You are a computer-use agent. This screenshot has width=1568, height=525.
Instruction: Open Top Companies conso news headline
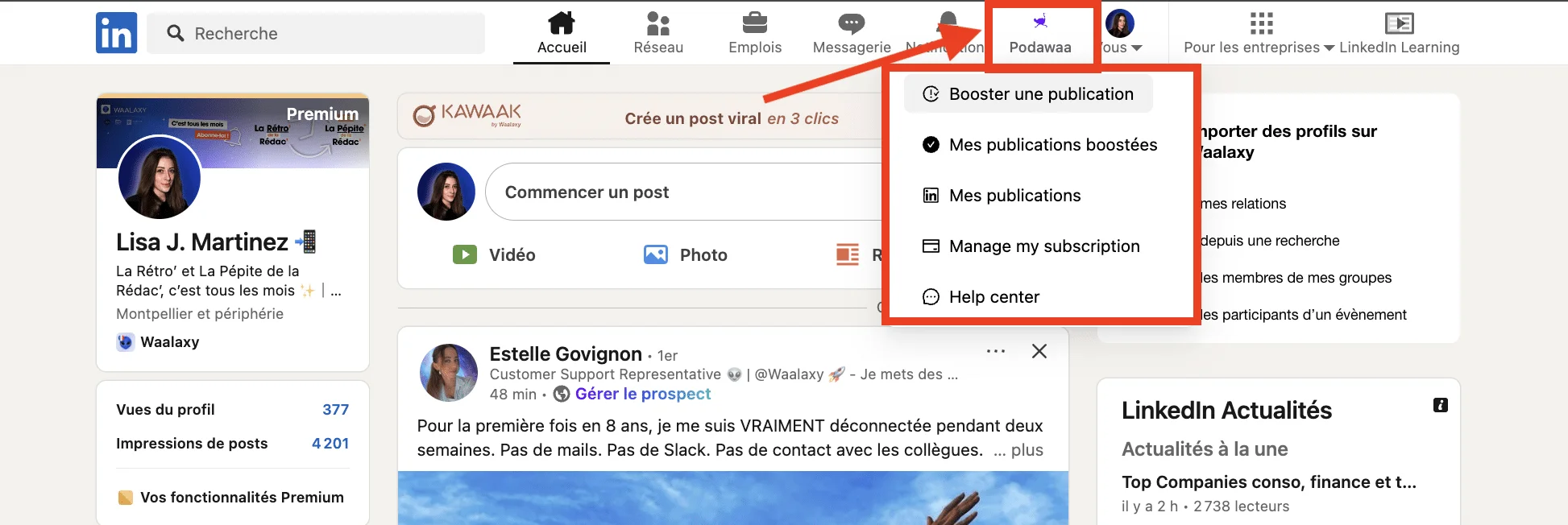click(1269, 482)
